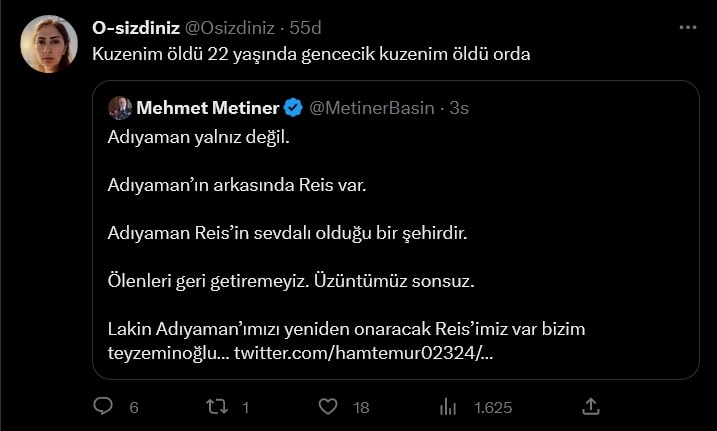Click the view count showing 1.625

coord(493,407)
